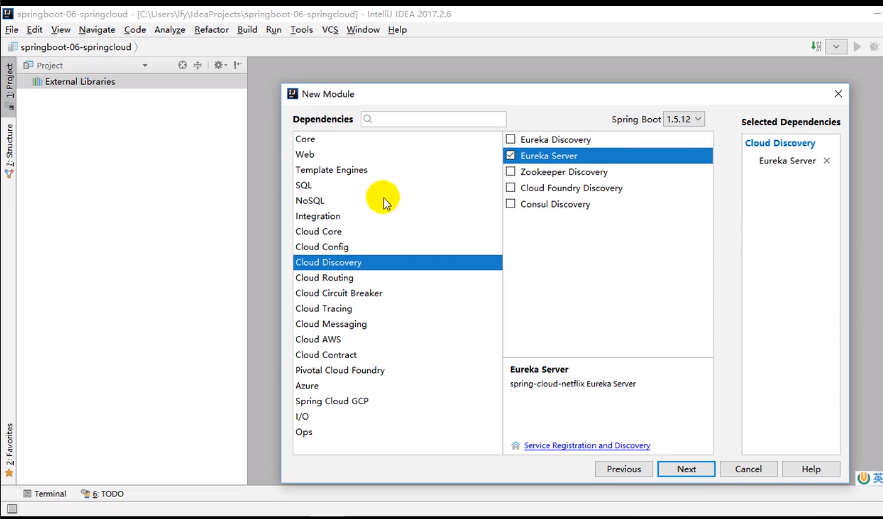The width and height of the screenshot is (883, 519).
Task: Click the Cancel button
Action: [748, 469]
